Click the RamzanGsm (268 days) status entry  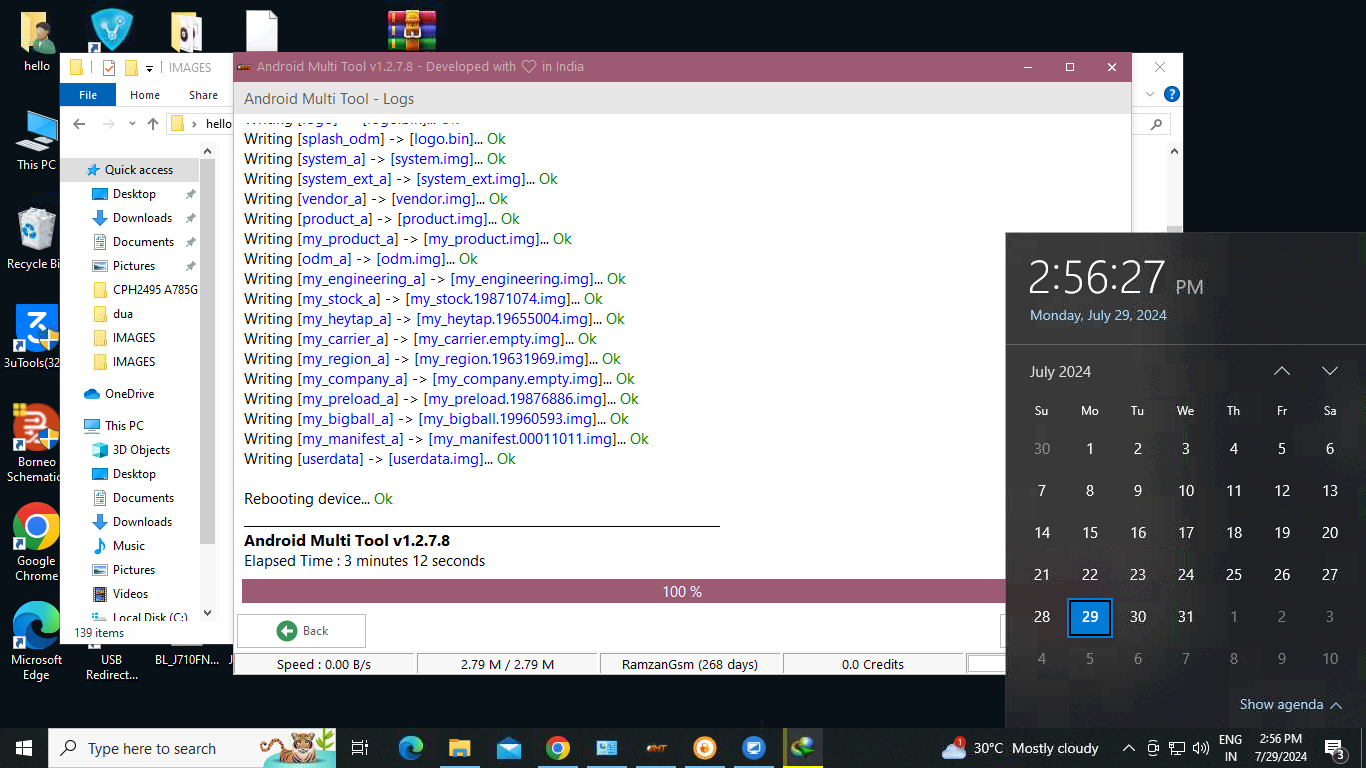click(690, 664)
